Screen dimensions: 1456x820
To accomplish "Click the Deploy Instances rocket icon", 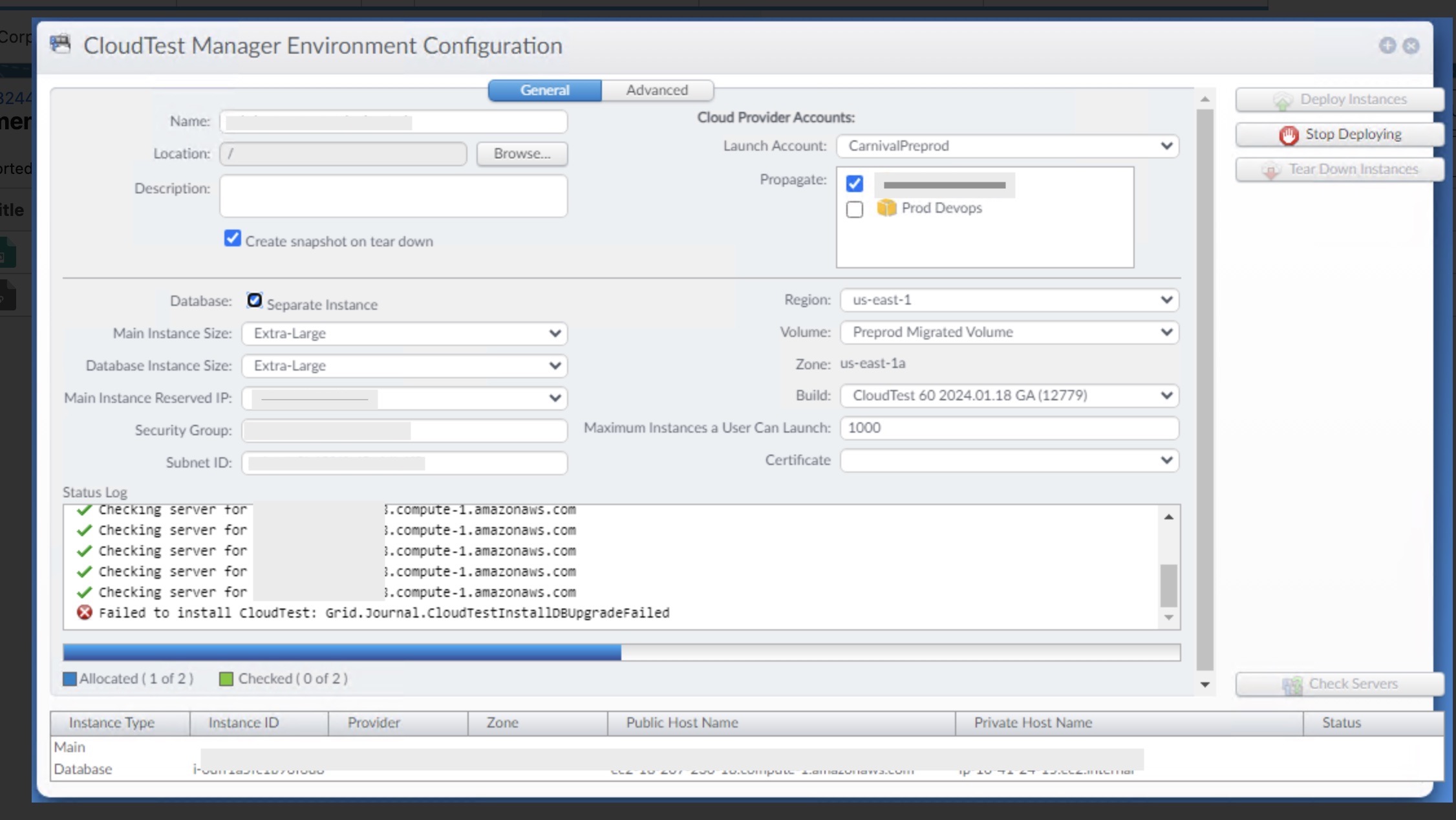I will [x=1283, y=99].
